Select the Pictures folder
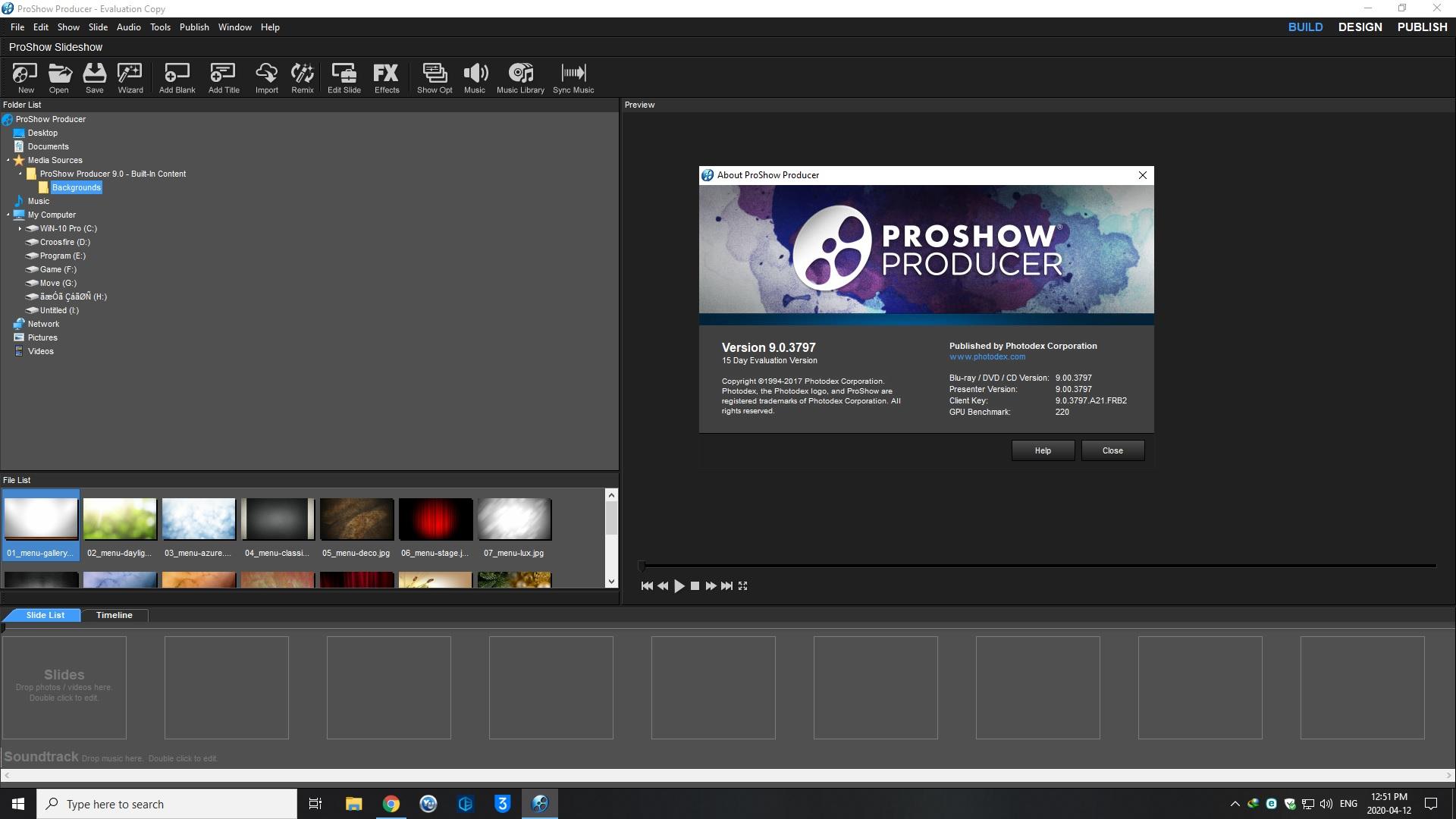Viewport: 1456px width, 819px height. 42,338
